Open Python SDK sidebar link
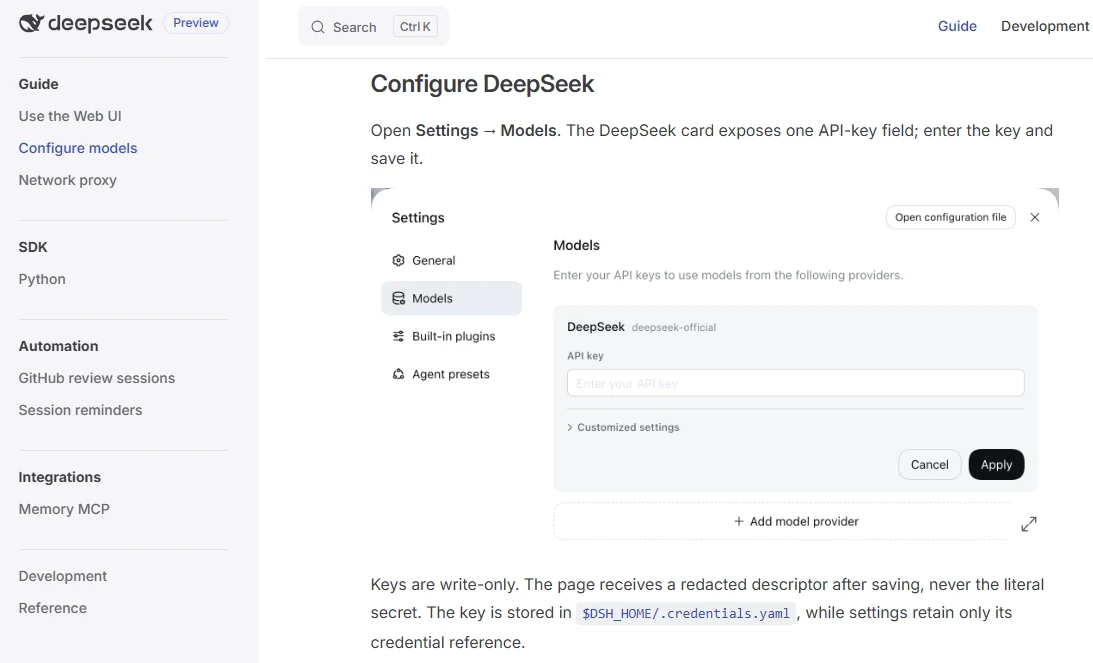1093x663 pixels. [42, 279]
